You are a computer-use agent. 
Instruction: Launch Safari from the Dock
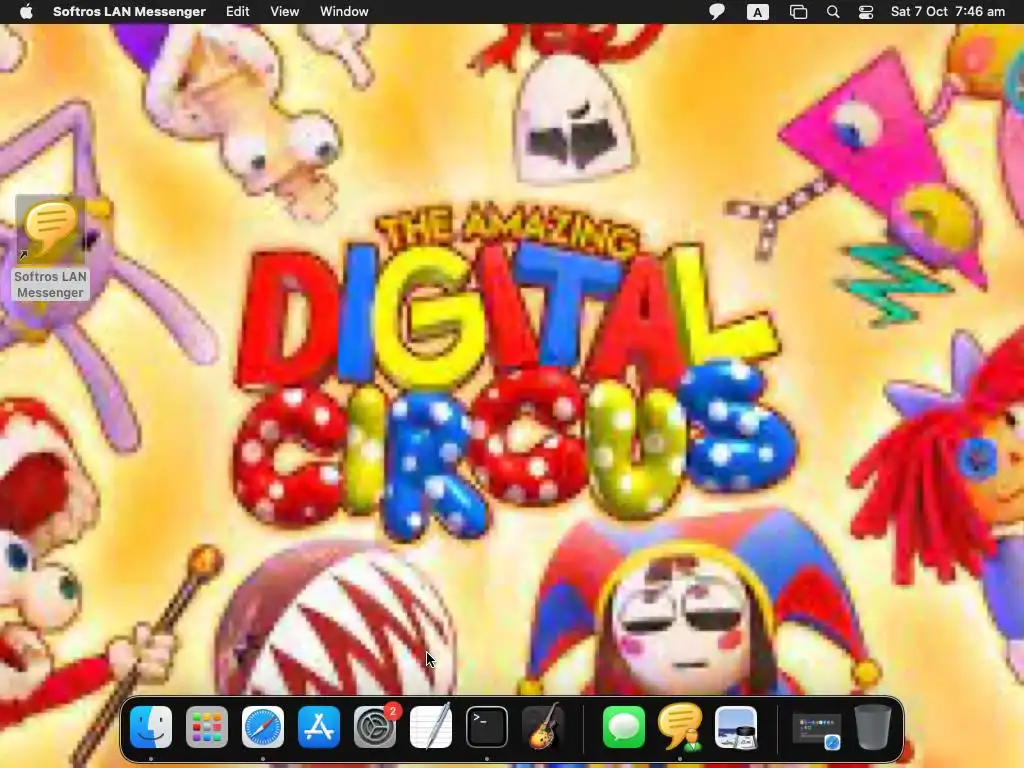click(x=263, y=727)
